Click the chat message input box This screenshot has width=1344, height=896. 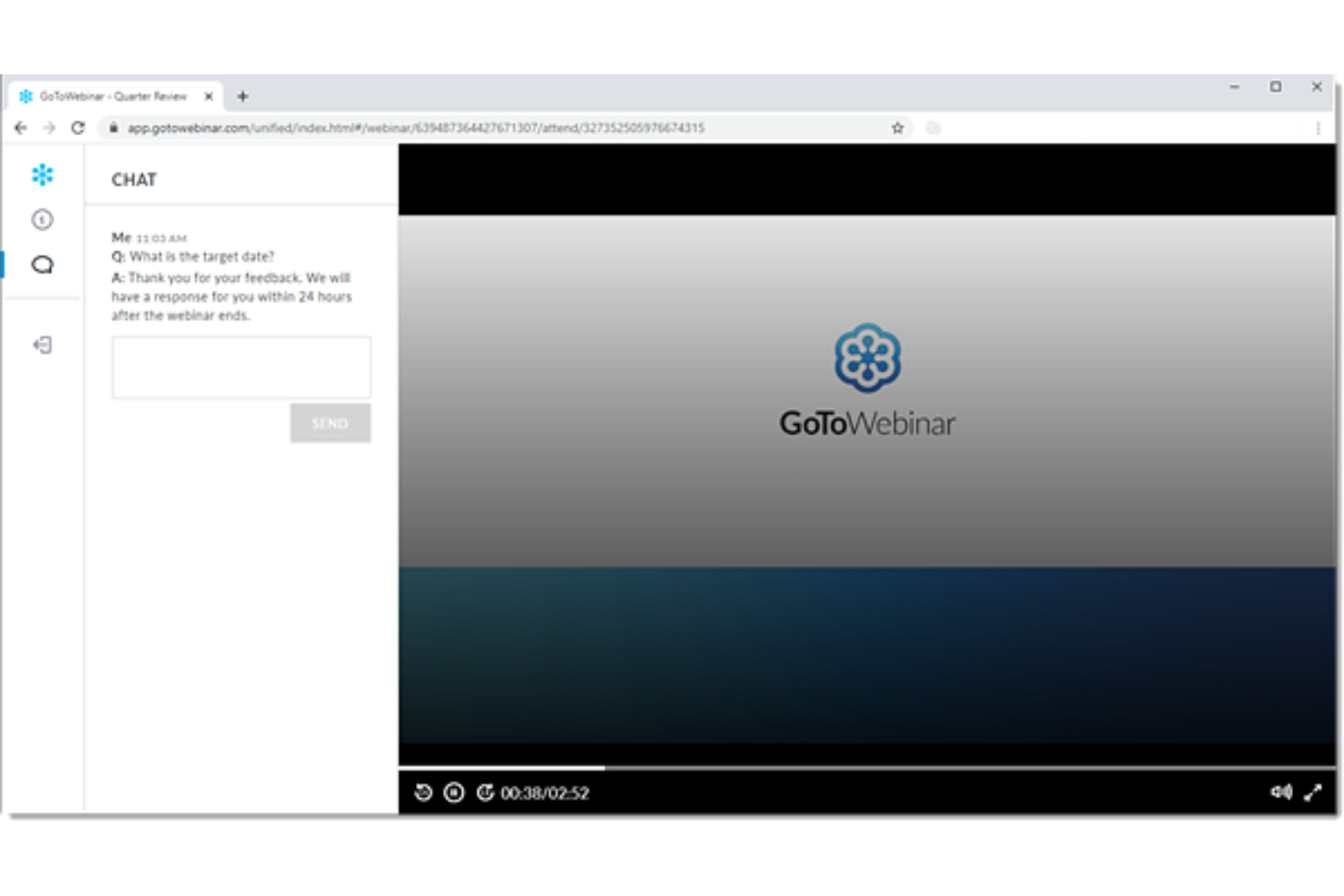click(242, 367)
